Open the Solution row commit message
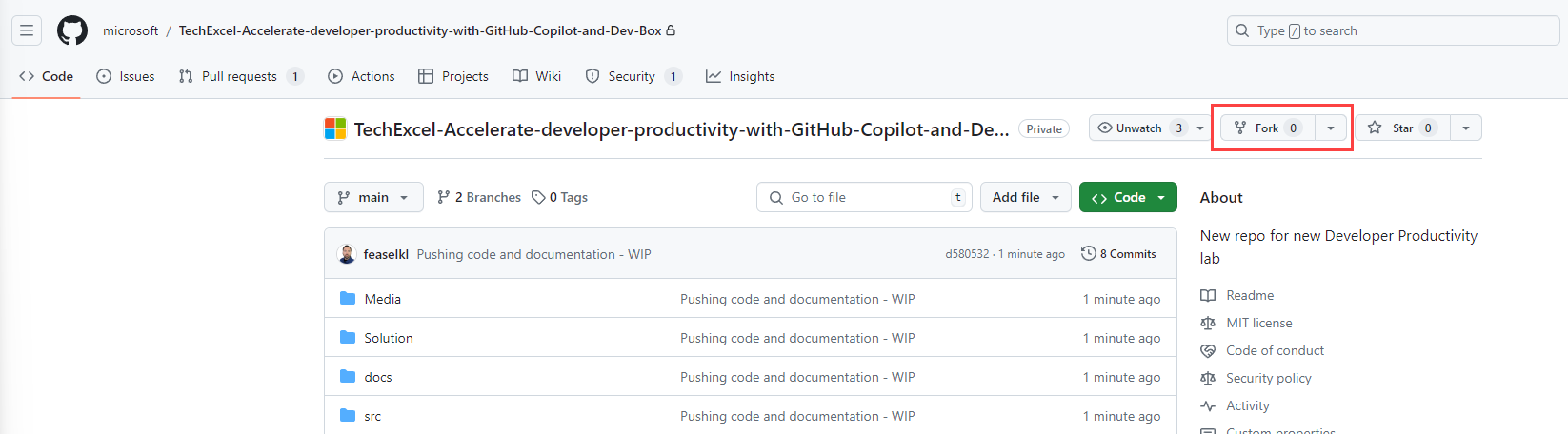 (x=797, y=338)
